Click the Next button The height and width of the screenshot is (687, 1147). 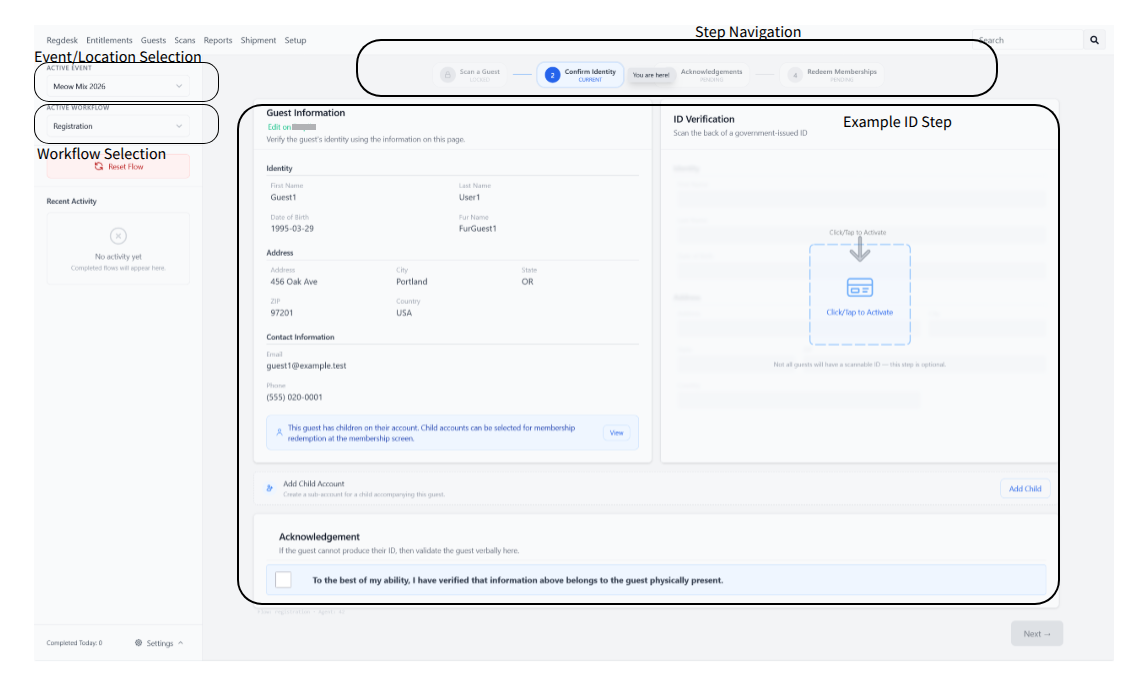(x=1037, y=634)
